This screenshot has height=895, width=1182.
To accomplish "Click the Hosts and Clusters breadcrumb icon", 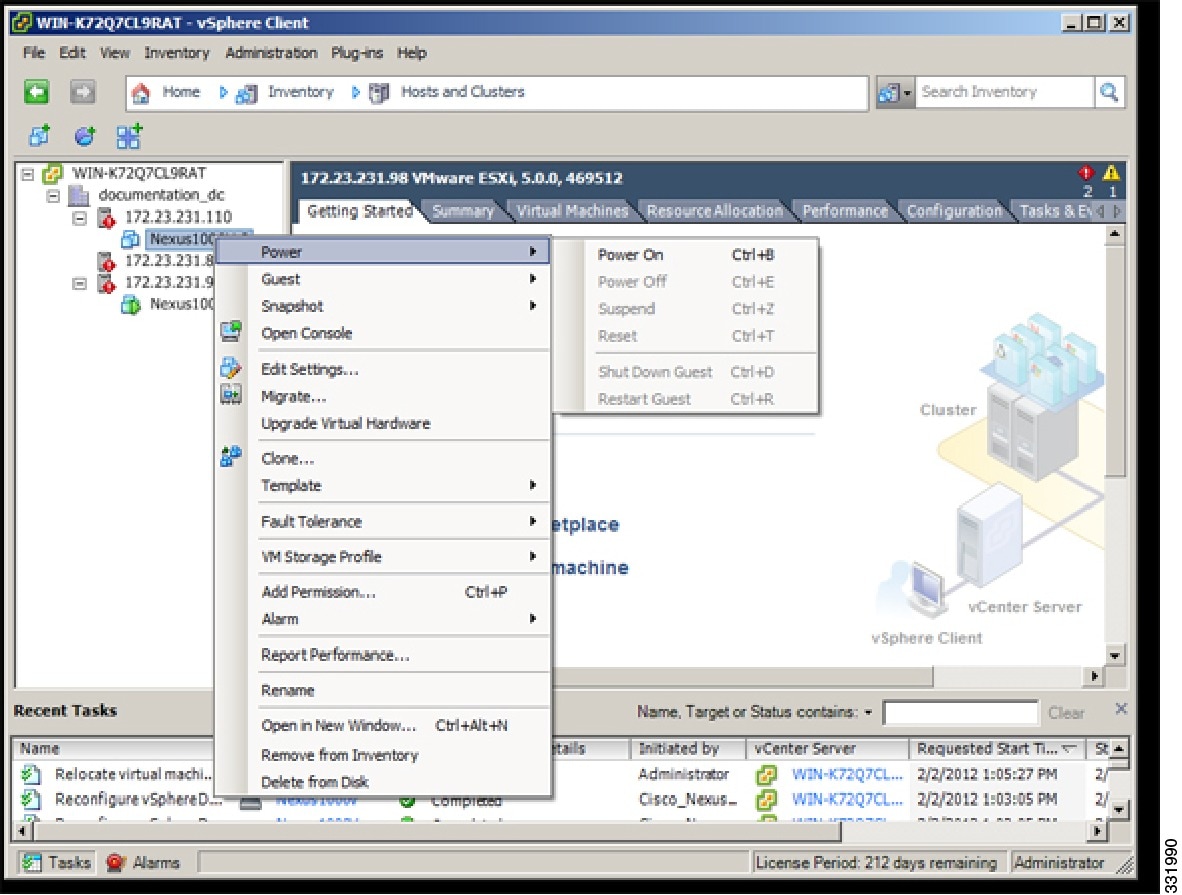I will (x=378, y=93).
